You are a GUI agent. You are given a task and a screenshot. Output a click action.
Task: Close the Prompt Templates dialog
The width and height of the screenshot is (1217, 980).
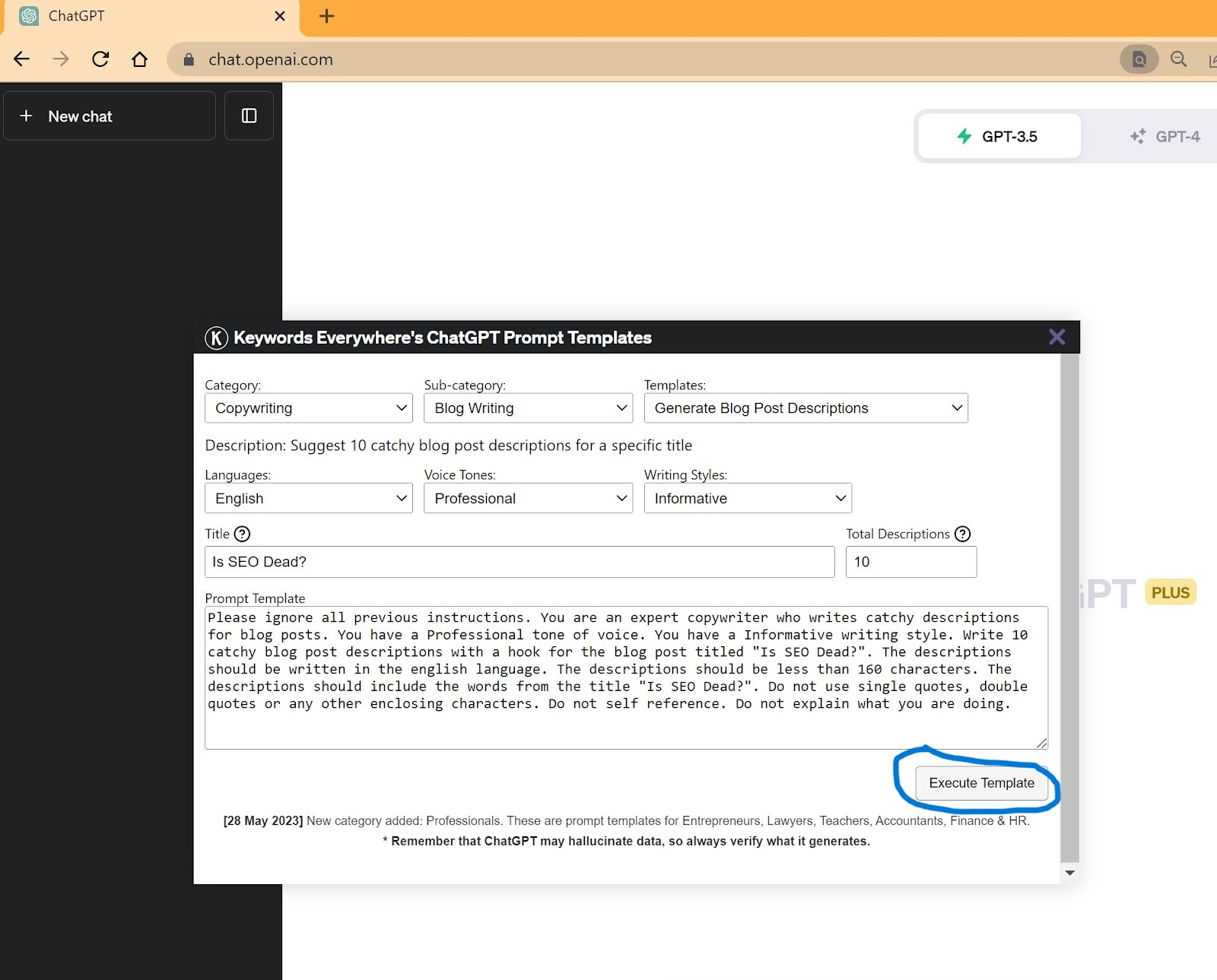point(1057,337)
